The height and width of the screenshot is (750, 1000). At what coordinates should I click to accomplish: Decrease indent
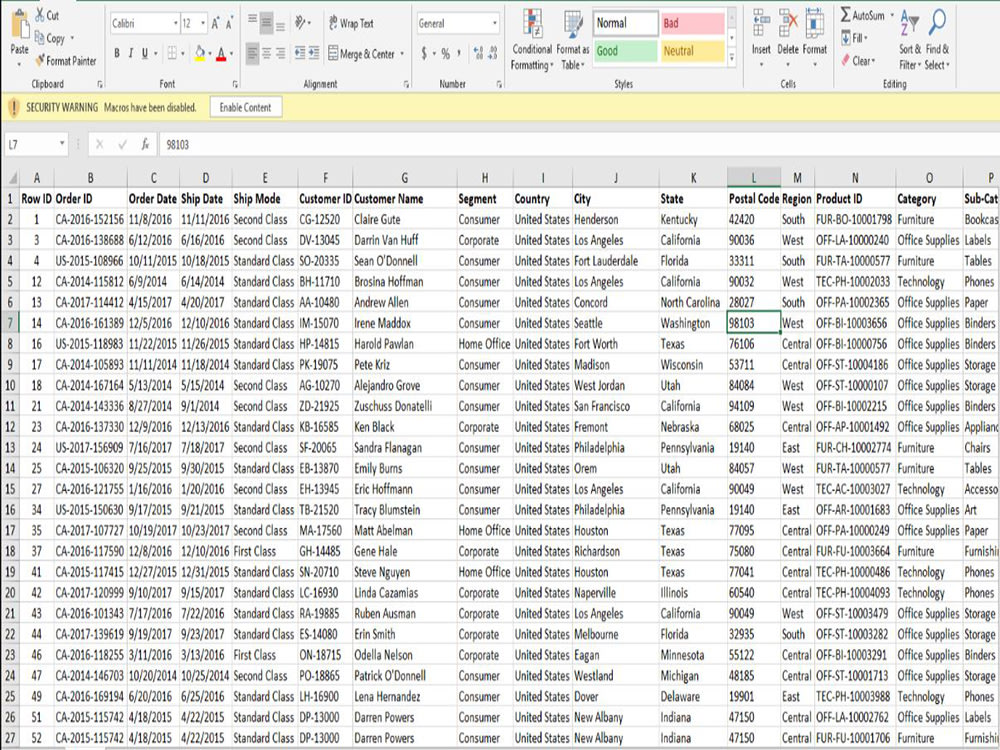point(300,54)
